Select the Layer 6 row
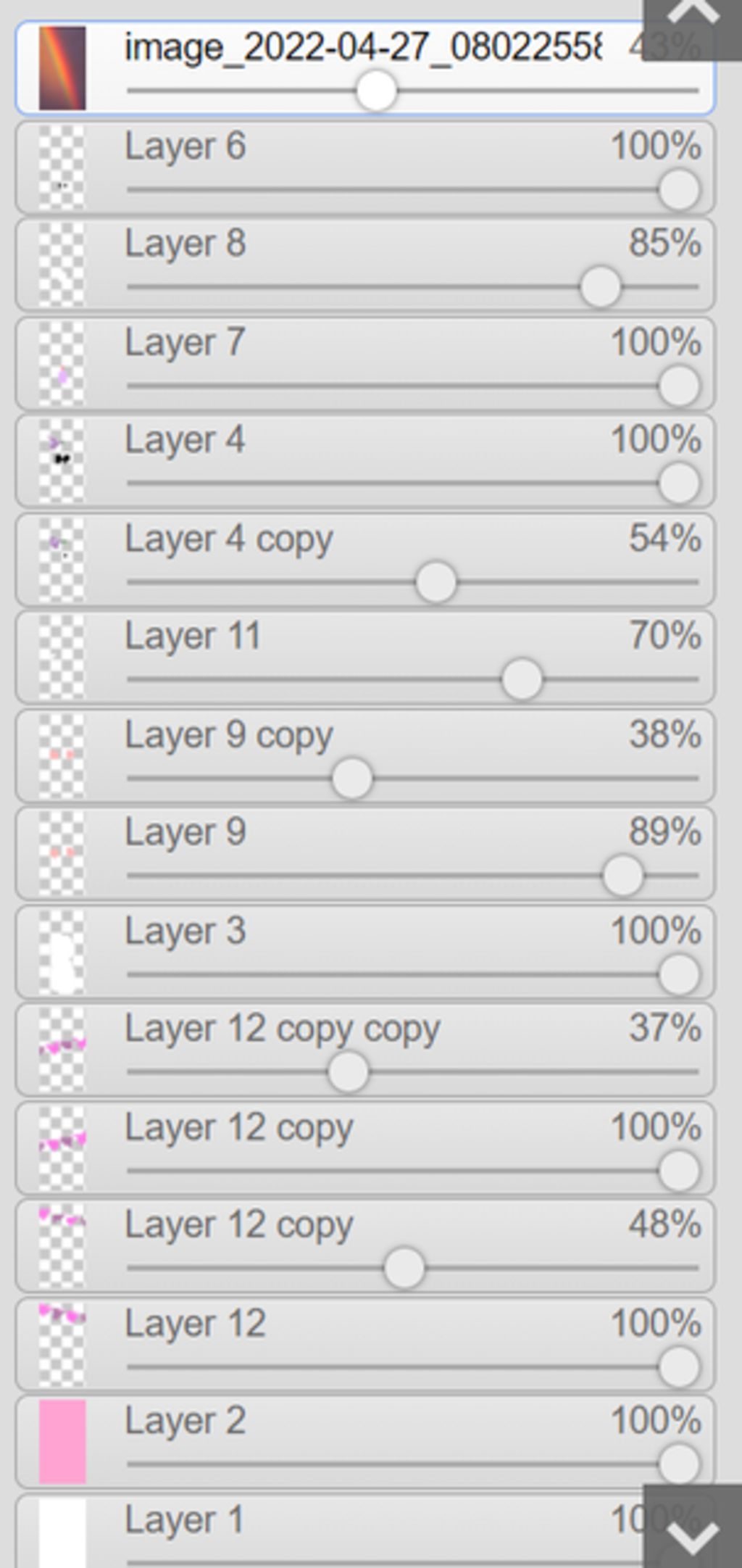Viewport: 742px width, 1568px height. pos(365,167)
